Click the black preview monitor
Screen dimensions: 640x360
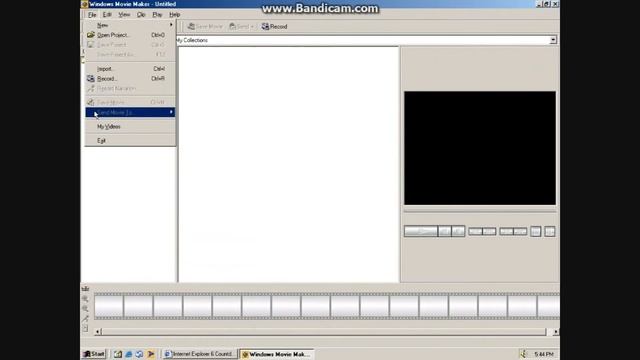(480, 148)
